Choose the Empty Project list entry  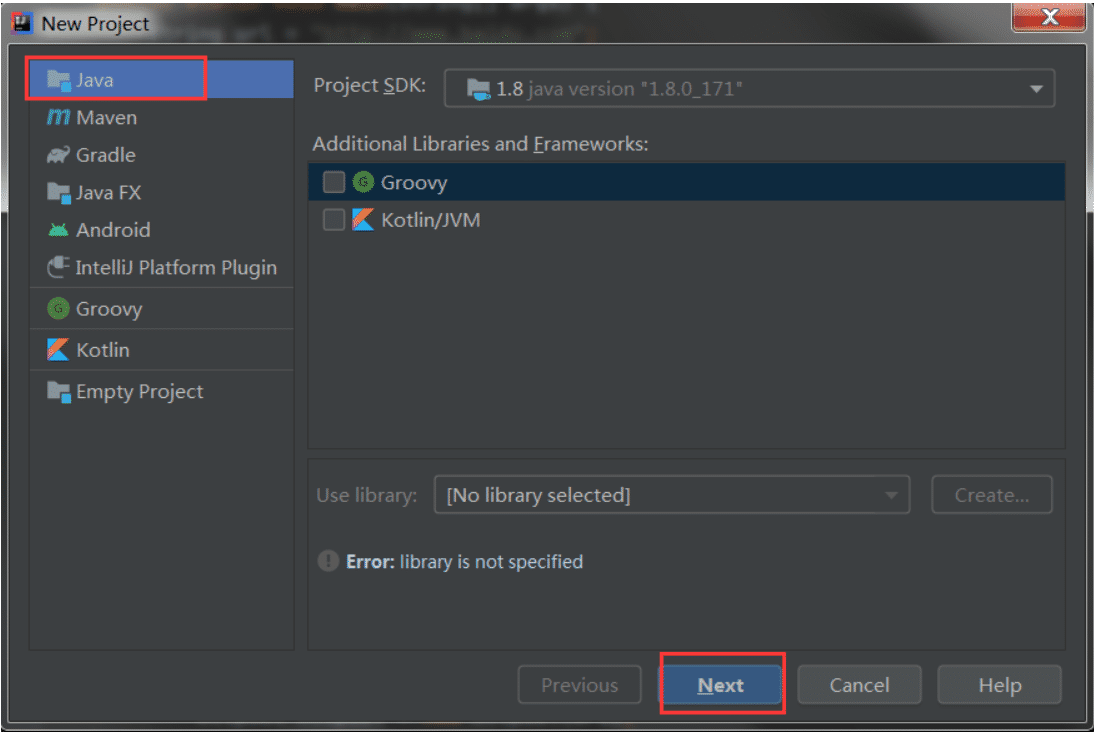[x=139, y=392]
